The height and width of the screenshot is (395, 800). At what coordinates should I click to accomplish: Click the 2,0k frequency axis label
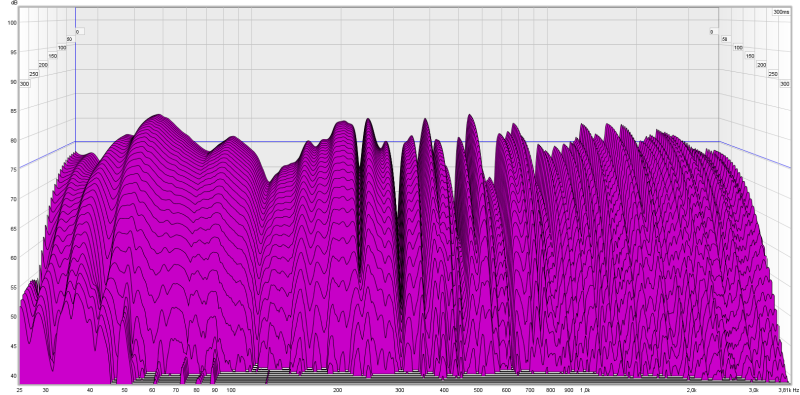[x=691, y=390]
